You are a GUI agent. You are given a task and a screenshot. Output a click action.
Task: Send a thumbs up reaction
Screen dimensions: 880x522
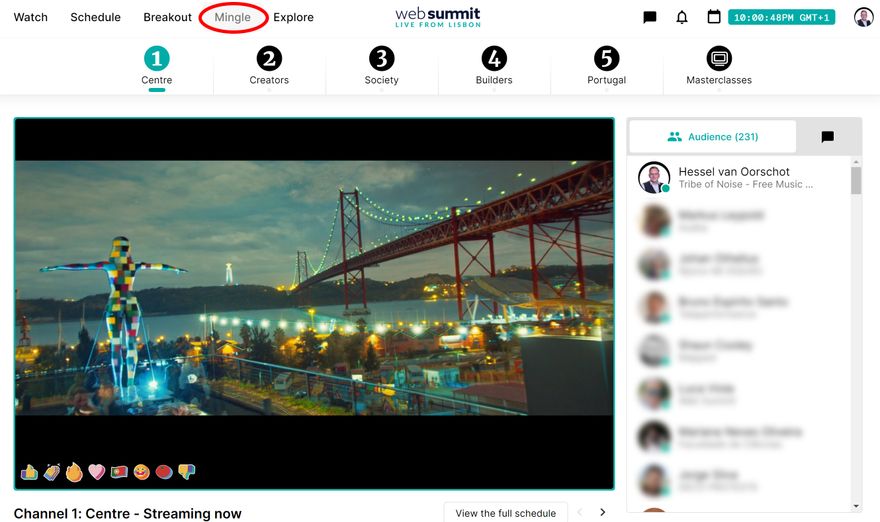click(29, 472)
